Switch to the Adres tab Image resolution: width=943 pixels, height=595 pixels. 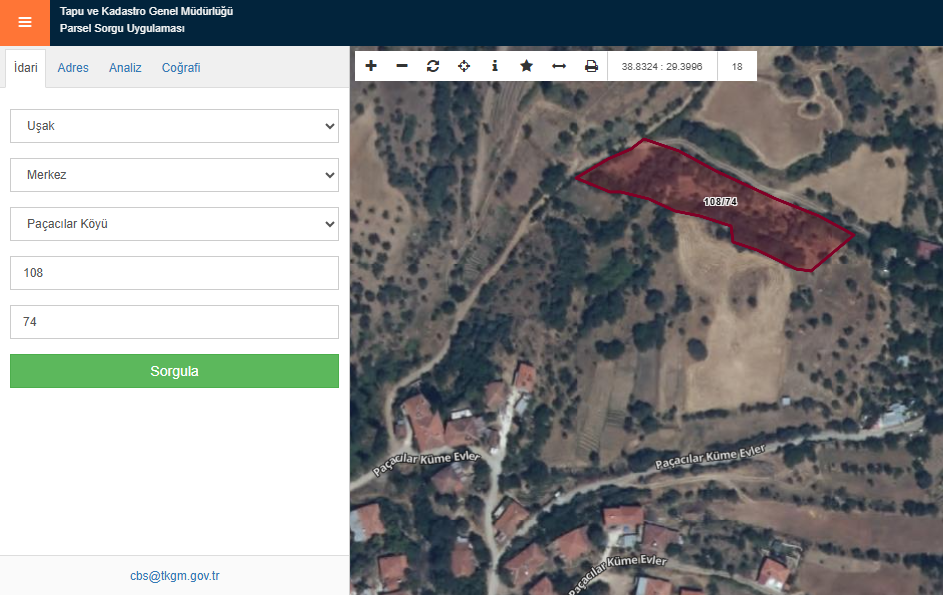coord(73,68)
